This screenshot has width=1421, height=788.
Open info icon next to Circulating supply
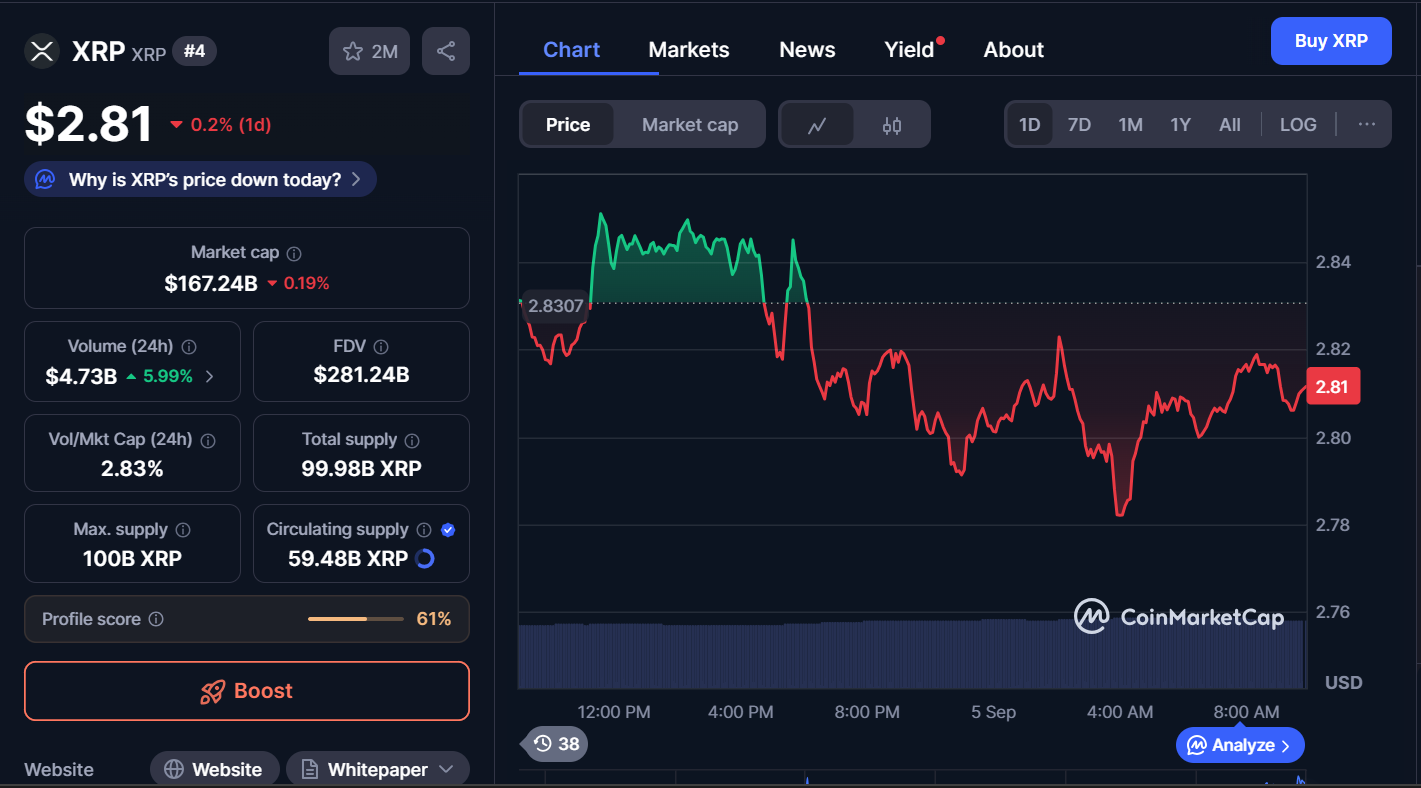point(424,530)
